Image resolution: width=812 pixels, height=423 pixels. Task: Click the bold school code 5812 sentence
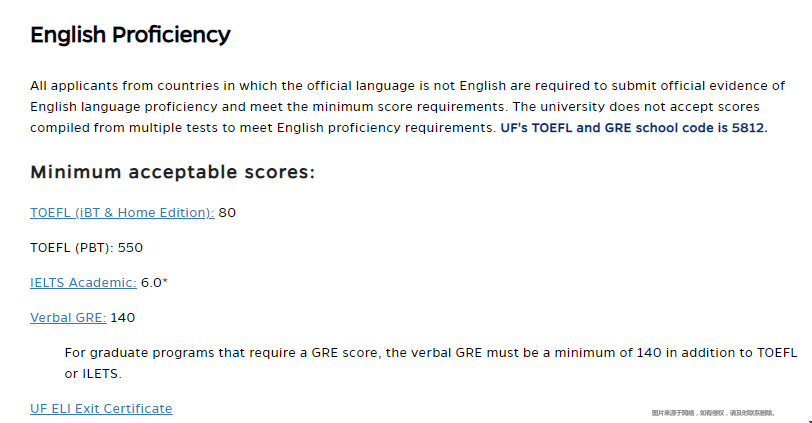tap(634, 128)
